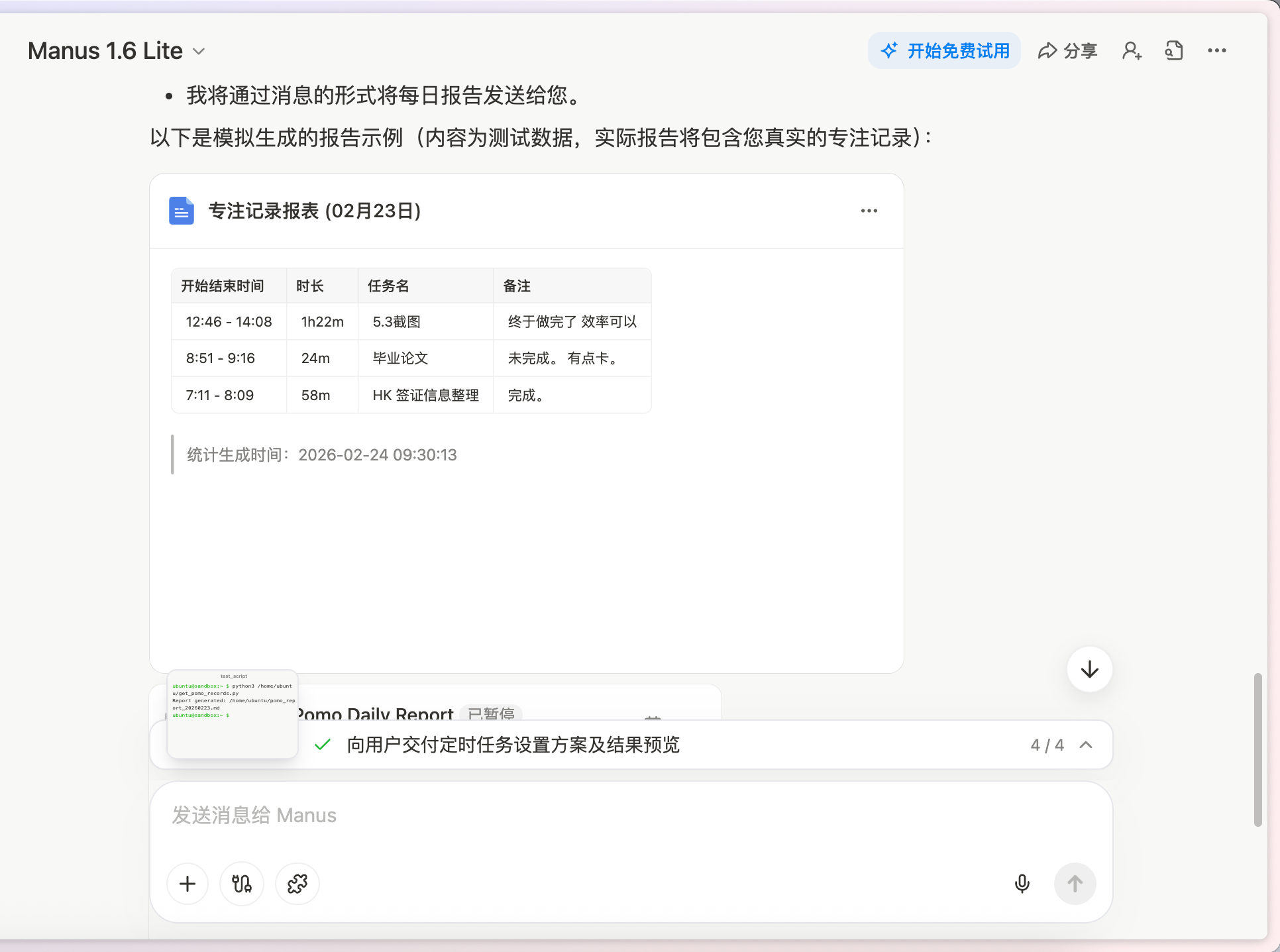The image size is (1280, 952).
Task: Click the vertical scrollbar on the right
Action: (1257, 749)
